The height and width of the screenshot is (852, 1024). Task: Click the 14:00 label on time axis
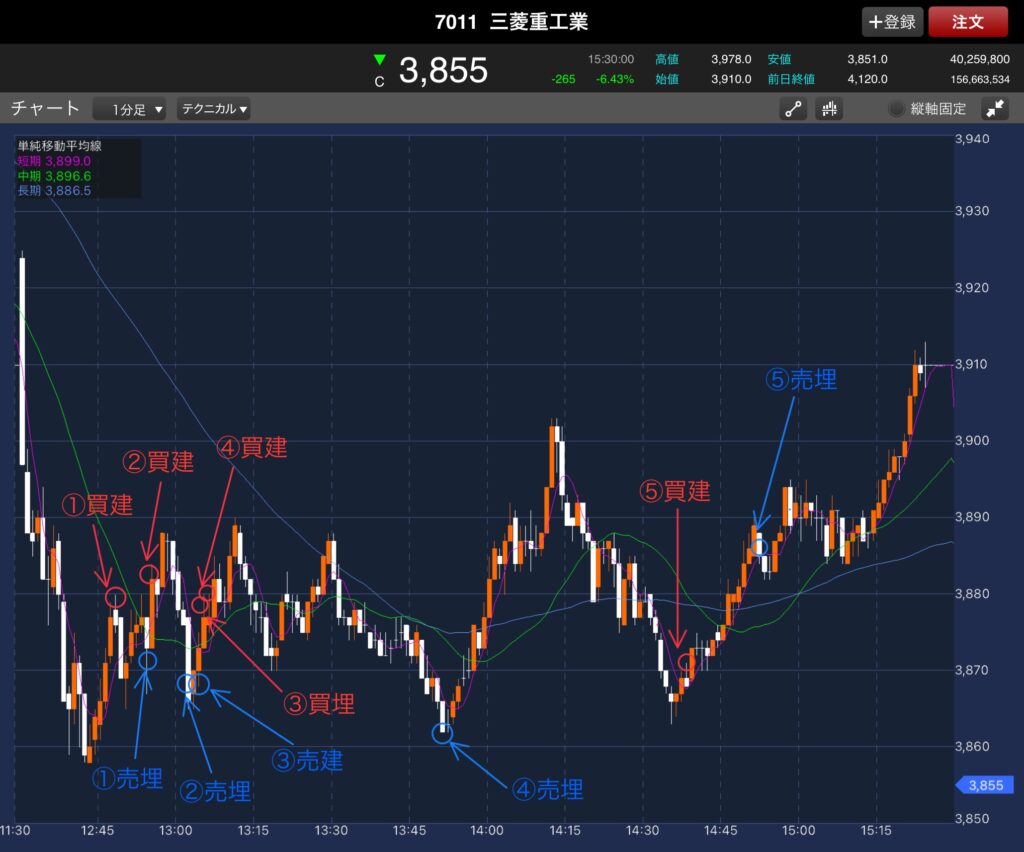coord(486,831)
